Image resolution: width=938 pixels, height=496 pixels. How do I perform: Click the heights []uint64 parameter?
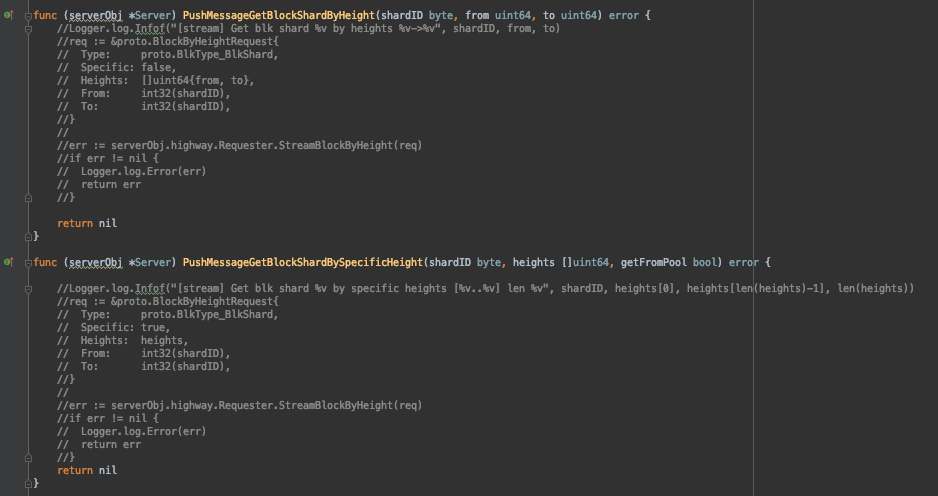click(561, 262)
